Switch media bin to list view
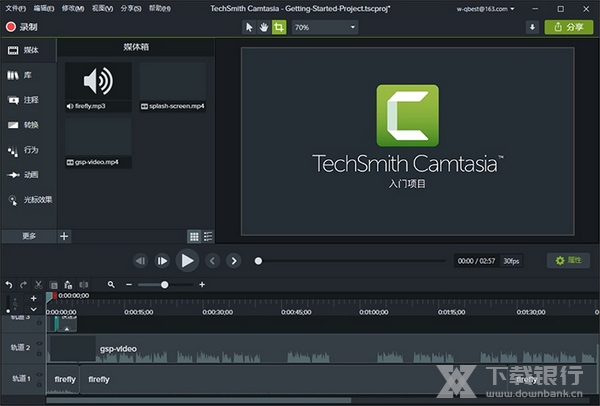The width and height of the screenshot is (600, 406). pos(208,236)
